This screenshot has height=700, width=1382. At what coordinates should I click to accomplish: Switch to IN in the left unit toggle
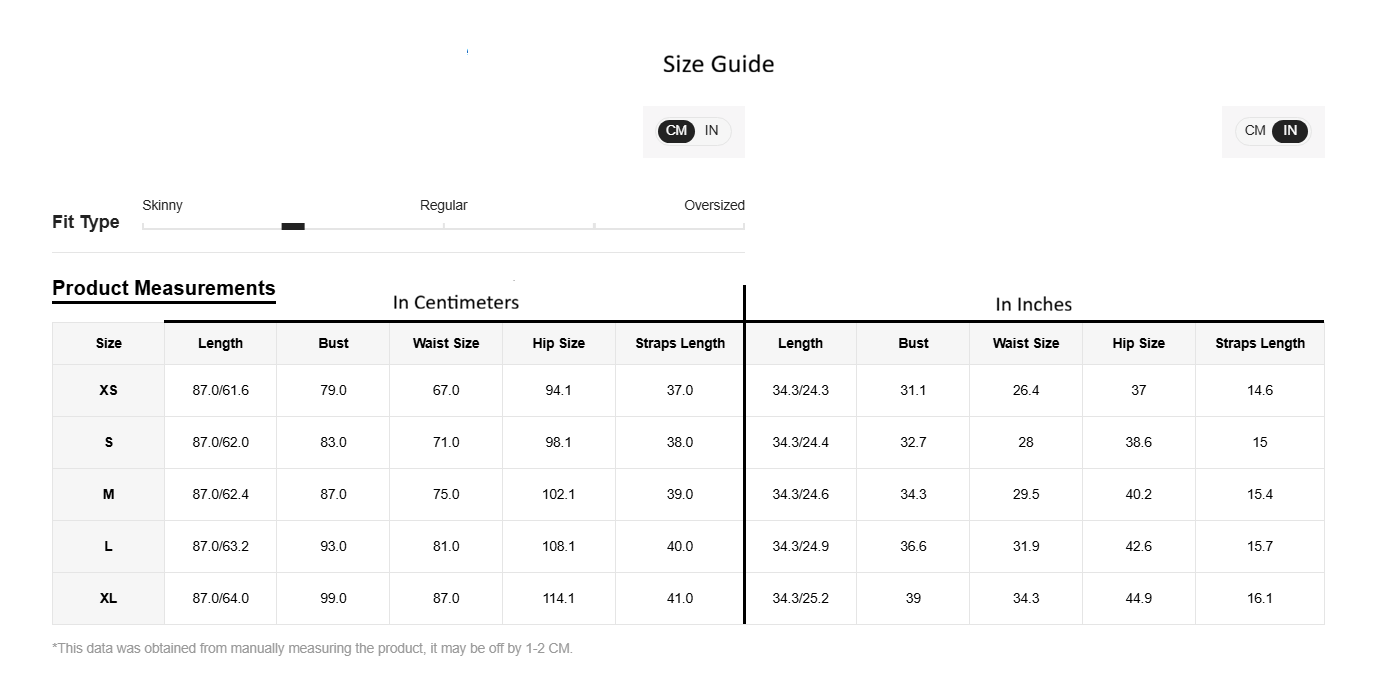coord(712,131)
